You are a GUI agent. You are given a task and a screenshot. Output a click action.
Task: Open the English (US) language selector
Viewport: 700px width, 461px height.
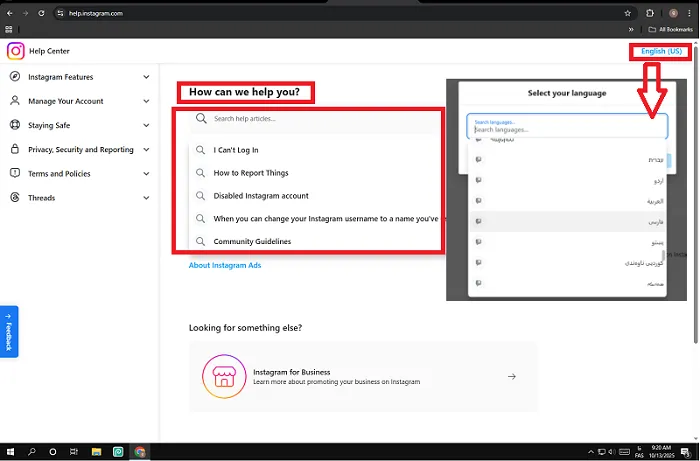pos(661,51)
